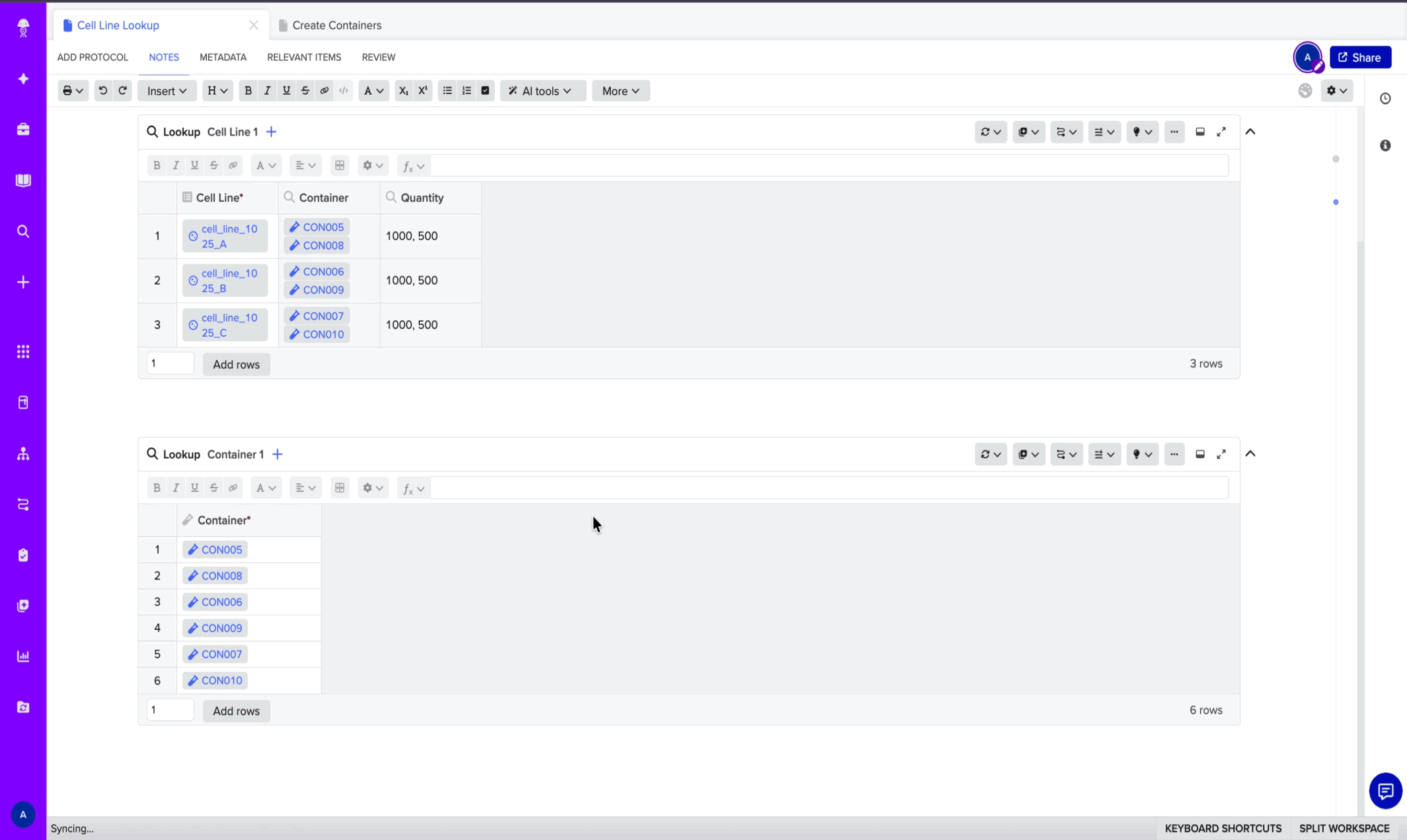Select the Bold formatting icon in the editor toolbar
Image resolution: width=1407 pixels, height=840 pixels.
click(x=248, y=90)
